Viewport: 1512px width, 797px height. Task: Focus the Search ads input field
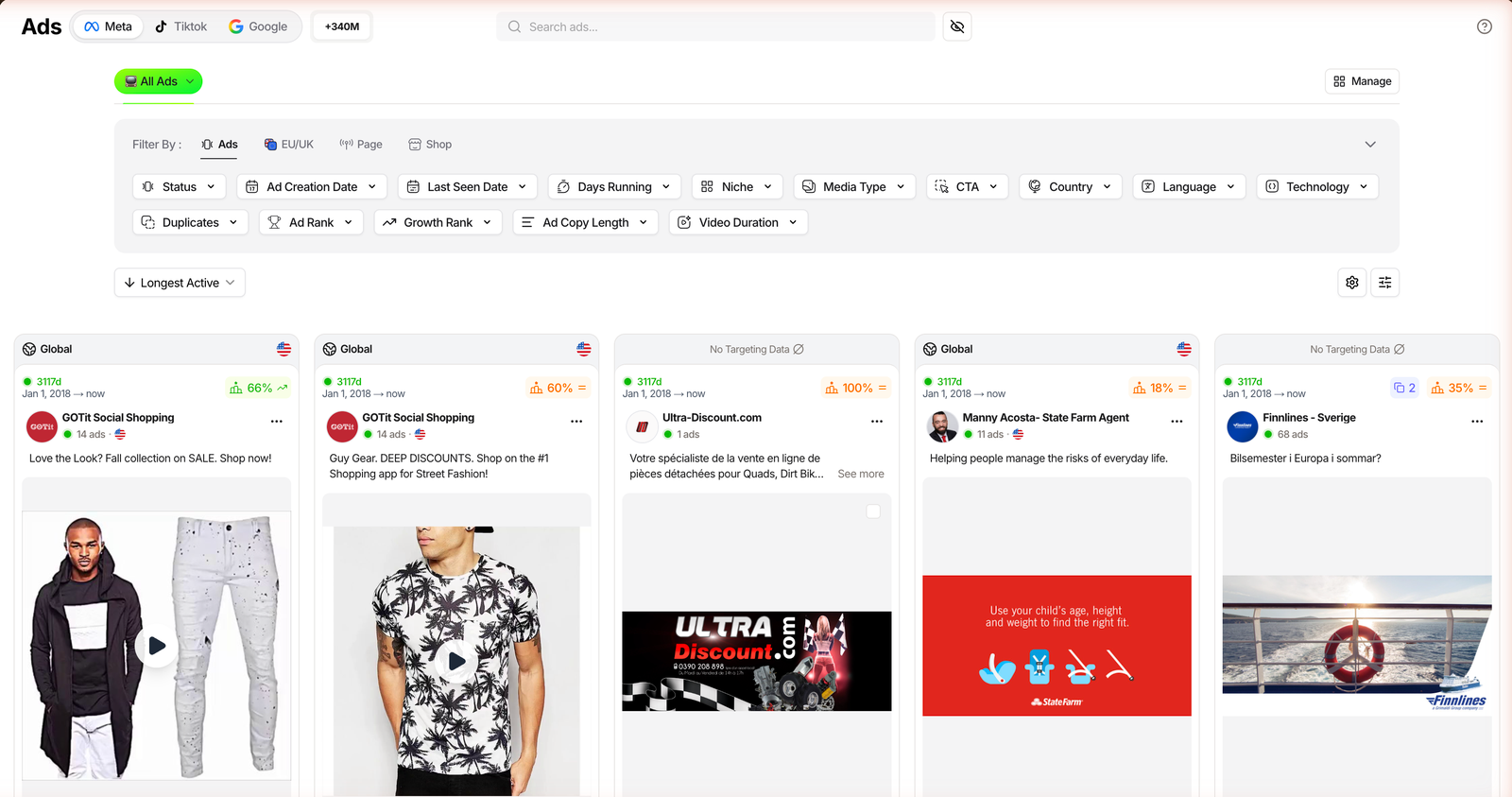pos(715,26)
